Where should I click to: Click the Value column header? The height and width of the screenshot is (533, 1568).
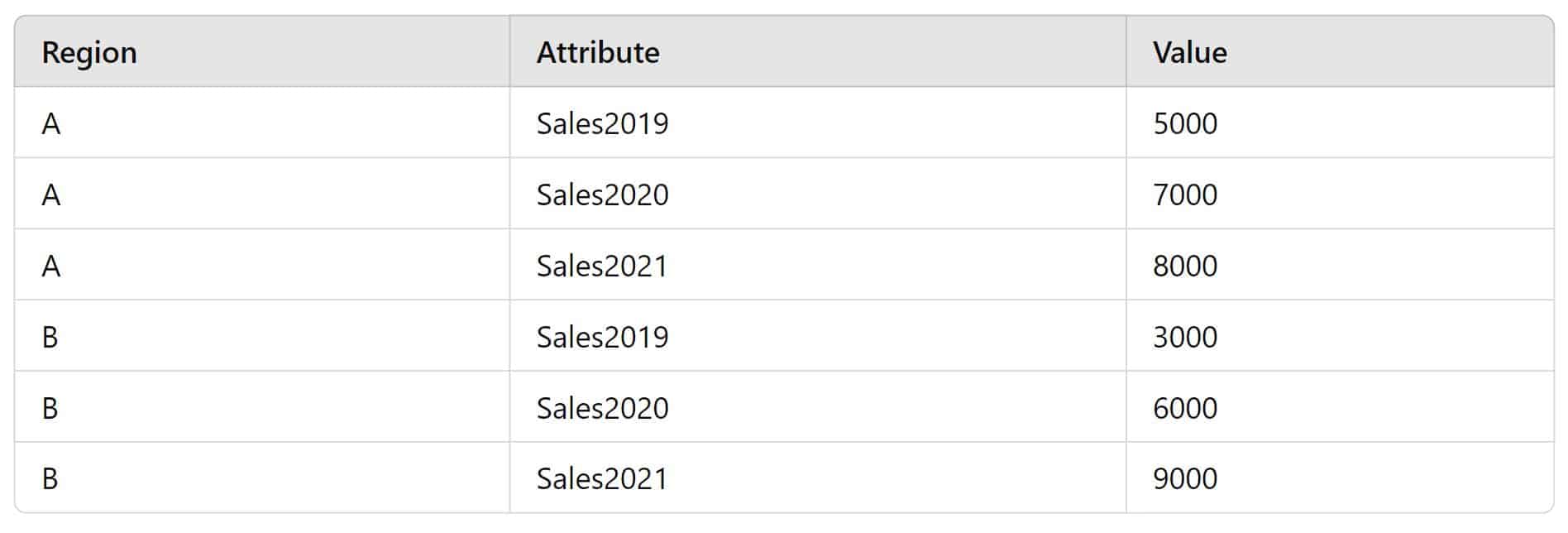tap(1340, 51)
